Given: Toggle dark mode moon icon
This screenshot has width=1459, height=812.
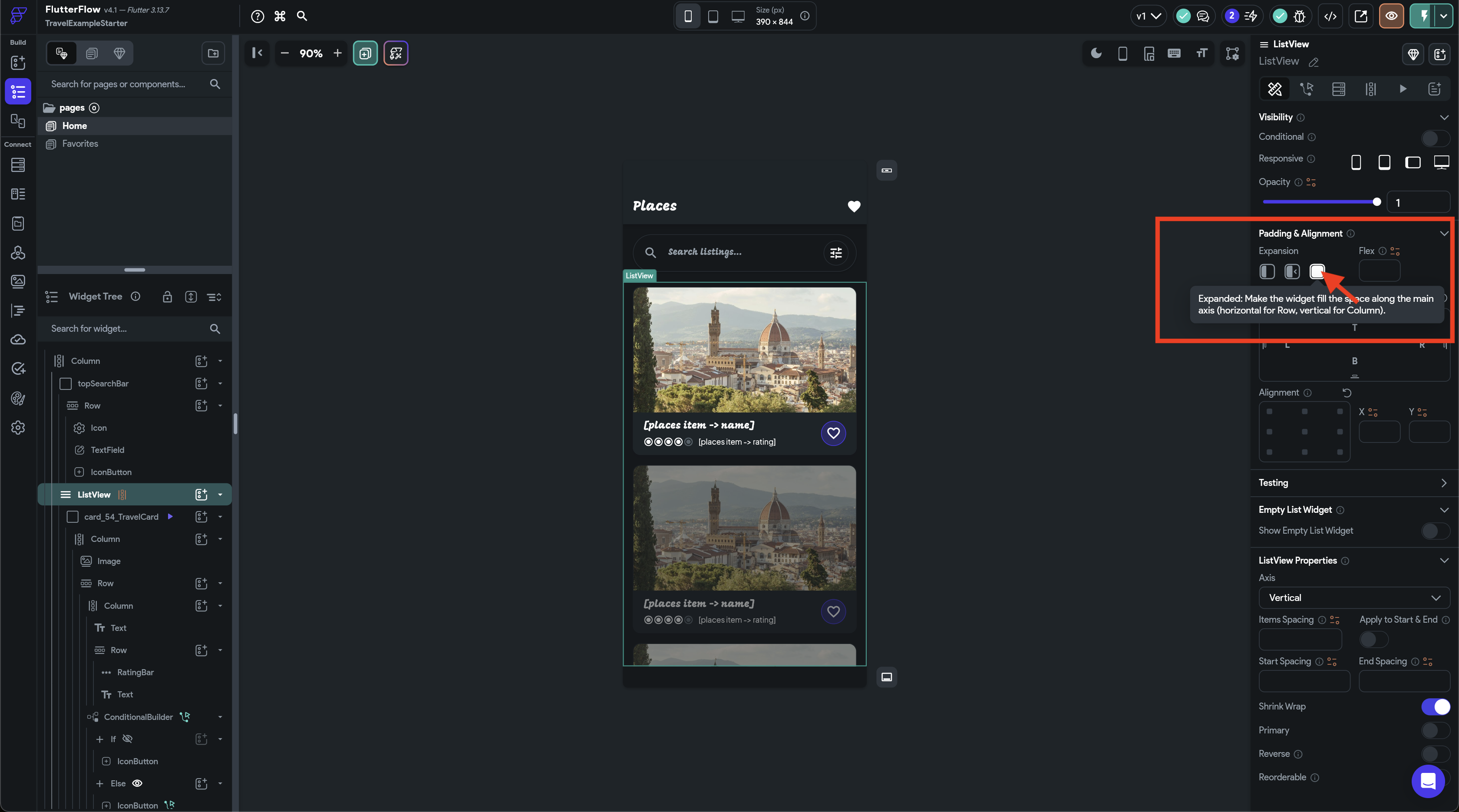Looking at the screenshot, I should (1096, 53).
